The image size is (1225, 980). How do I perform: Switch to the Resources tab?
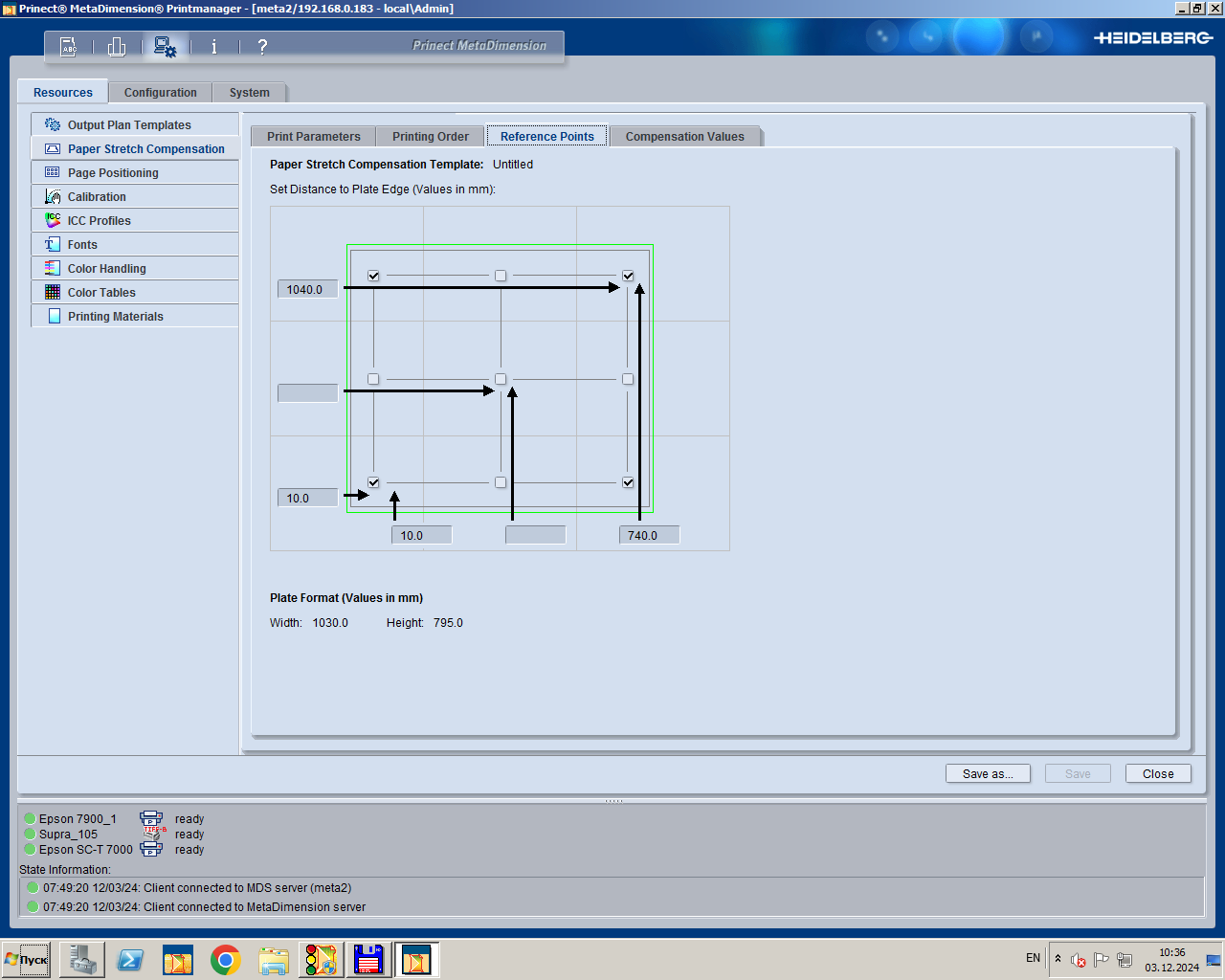pyautogui.click(x=63, y=92)
